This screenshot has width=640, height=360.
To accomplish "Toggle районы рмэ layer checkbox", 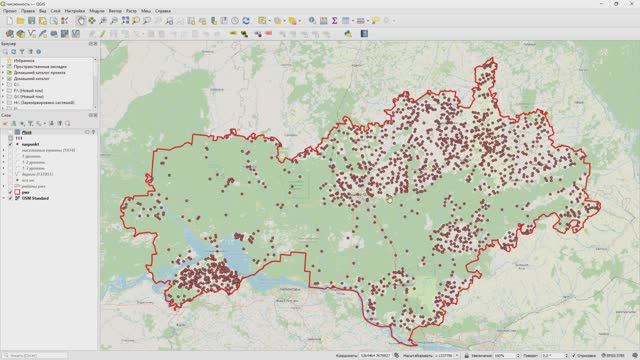I will coord(11,186).
